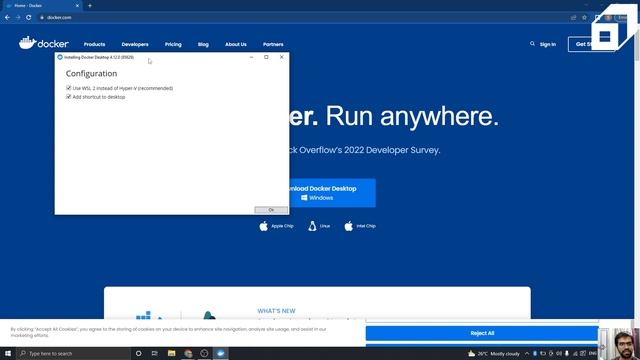
Task: Show hidden system tray icons
Action: coord(527,353)
